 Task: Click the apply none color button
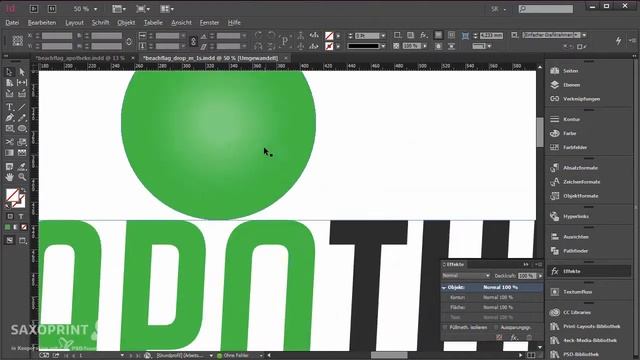click(24, 227)
